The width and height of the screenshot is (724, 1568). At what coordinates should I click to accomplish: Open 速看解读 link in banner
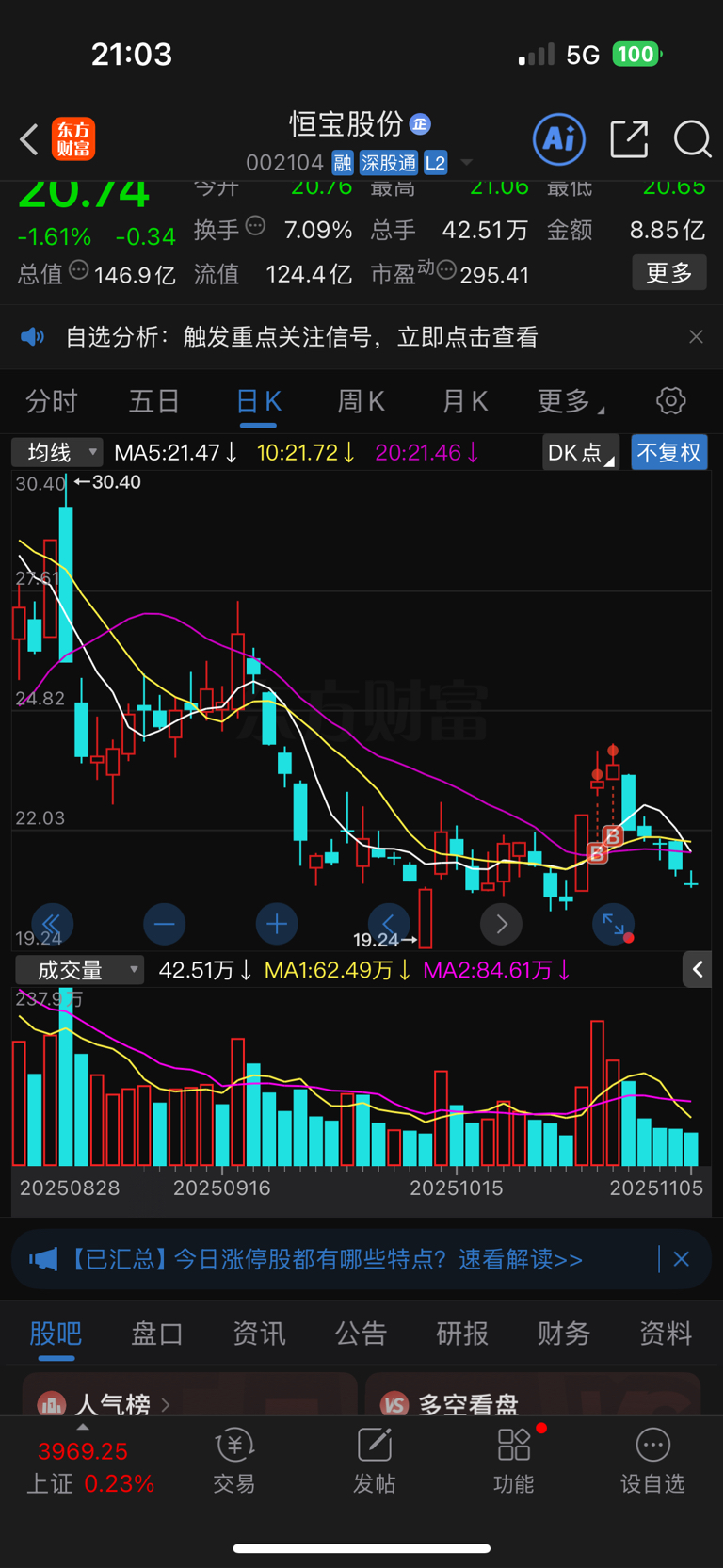(521, 1259)
